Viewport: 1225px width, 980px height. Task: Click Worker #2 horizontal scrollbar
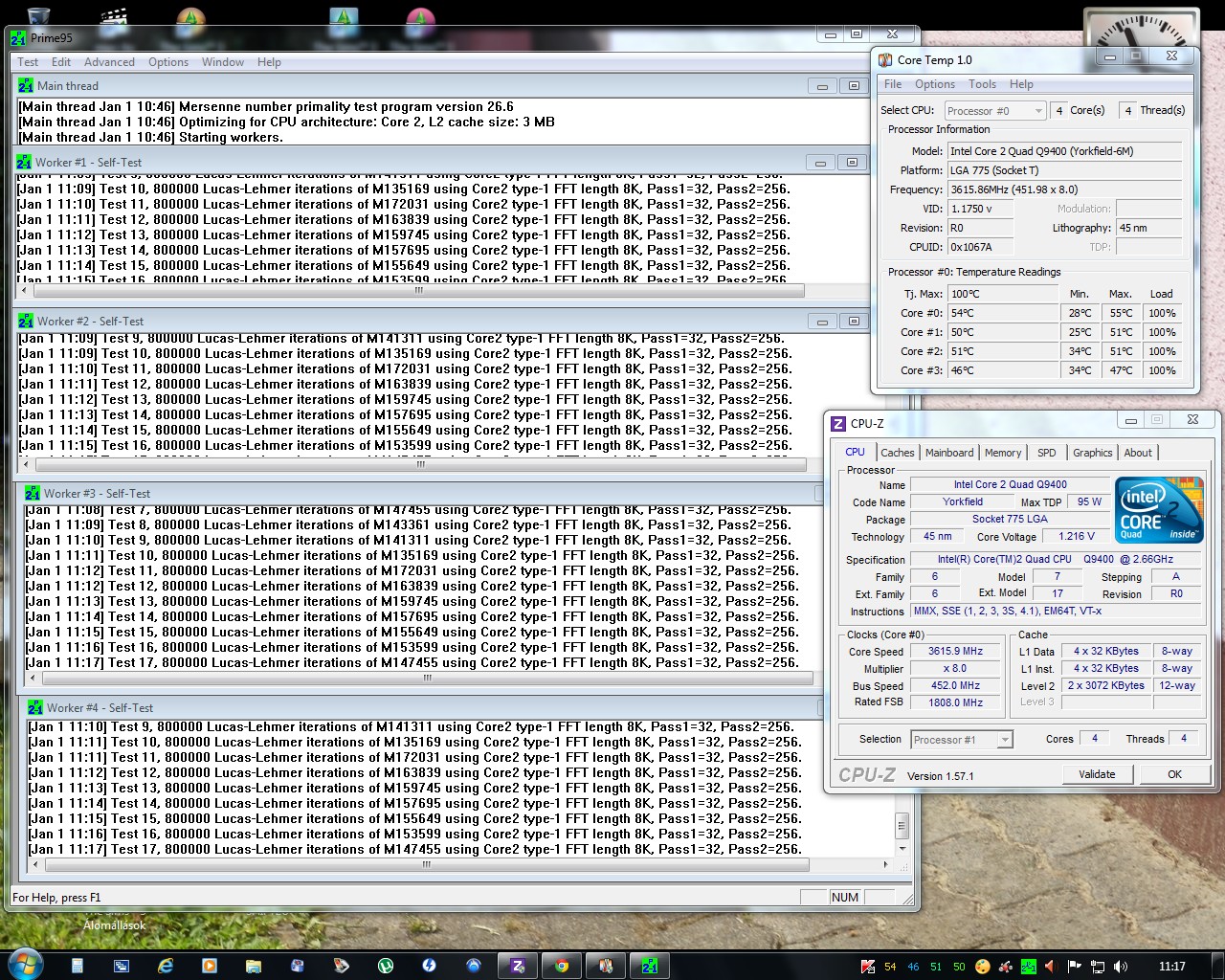pos(420,464)
